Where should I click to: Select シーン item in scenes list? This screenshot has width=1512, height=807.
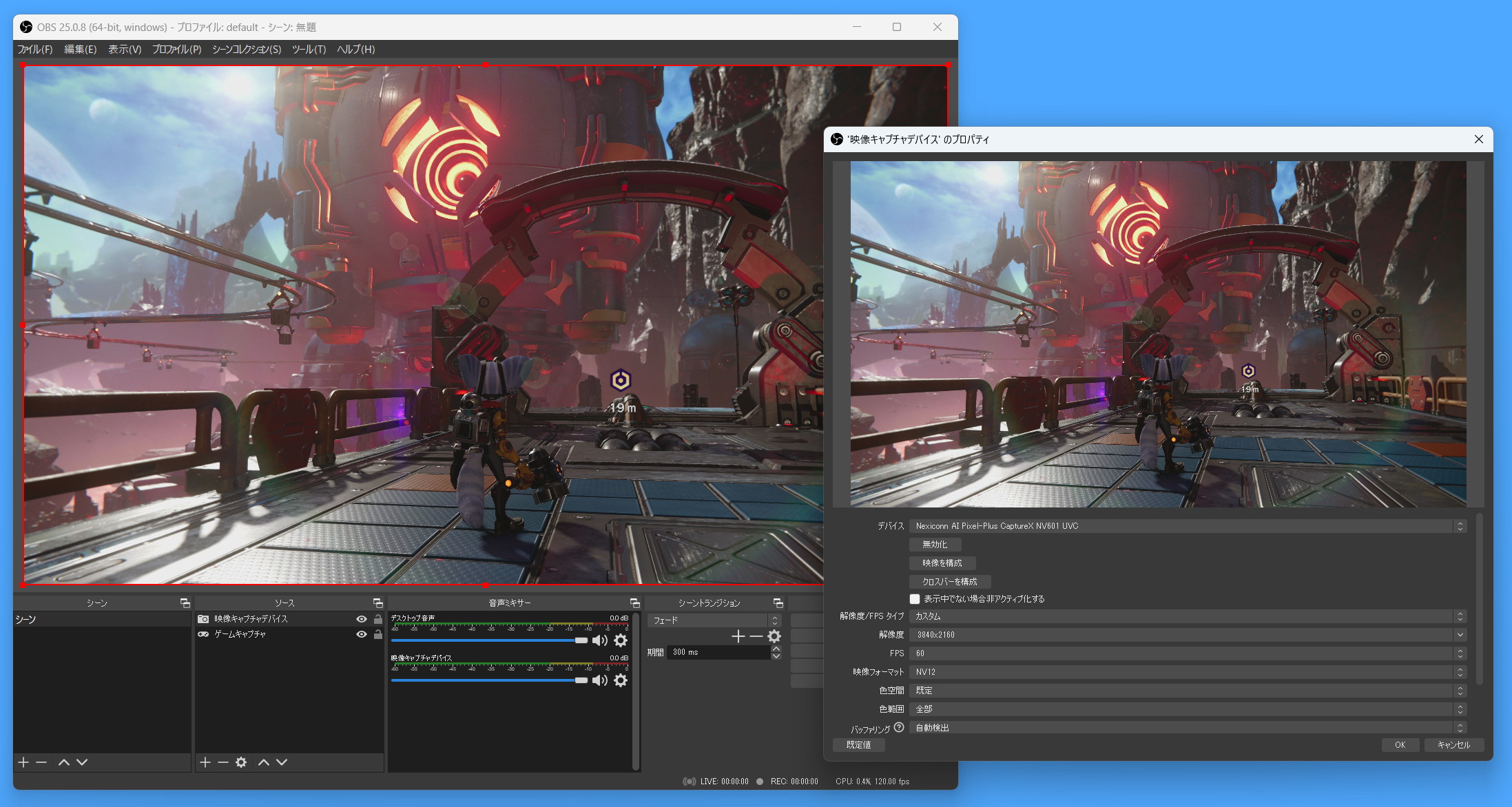(x=102, y=620)
